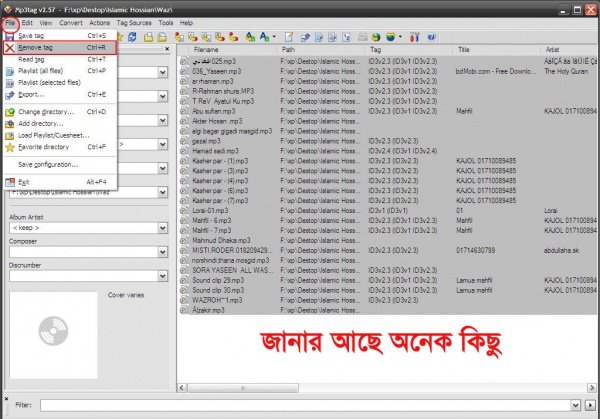
Task: Sort by the Title column header
Action: tap(497, 50)
